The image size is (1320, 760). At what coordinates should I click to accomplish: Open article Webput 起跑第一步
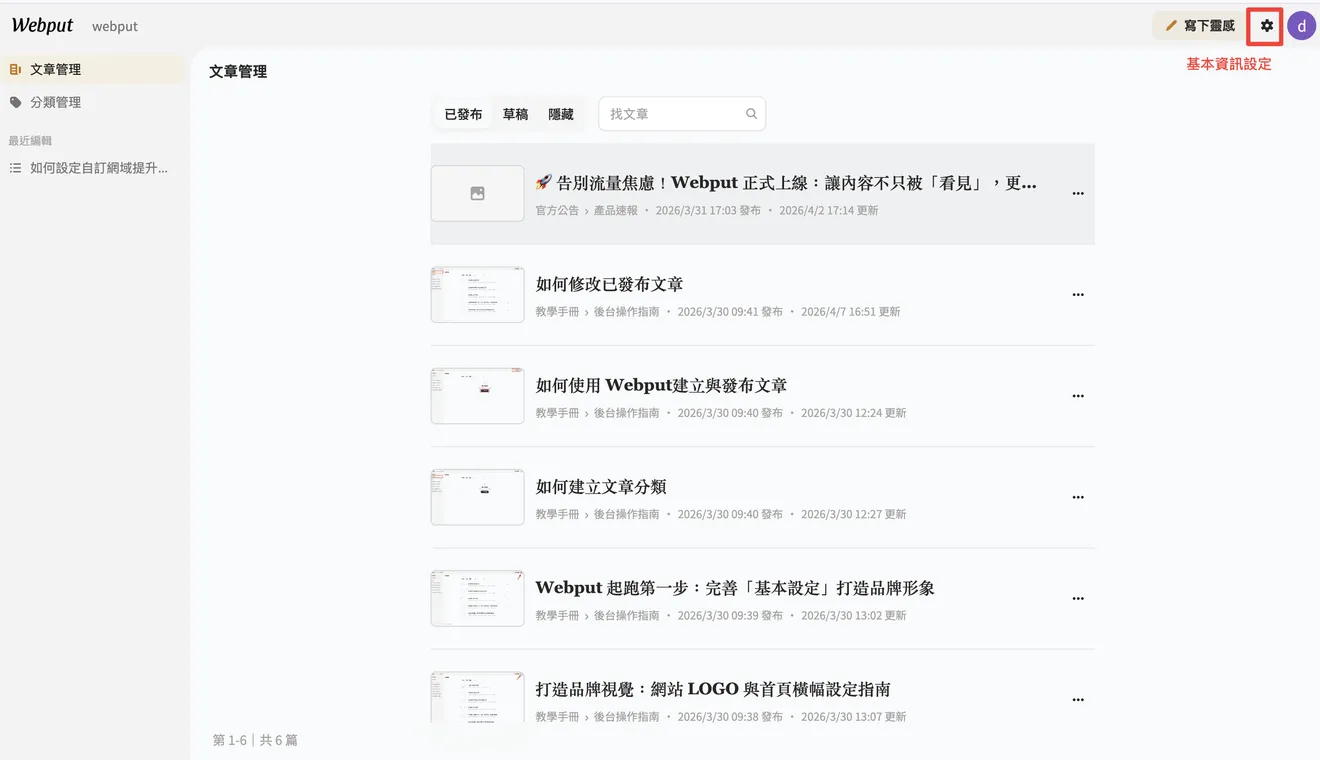point(735,588)
